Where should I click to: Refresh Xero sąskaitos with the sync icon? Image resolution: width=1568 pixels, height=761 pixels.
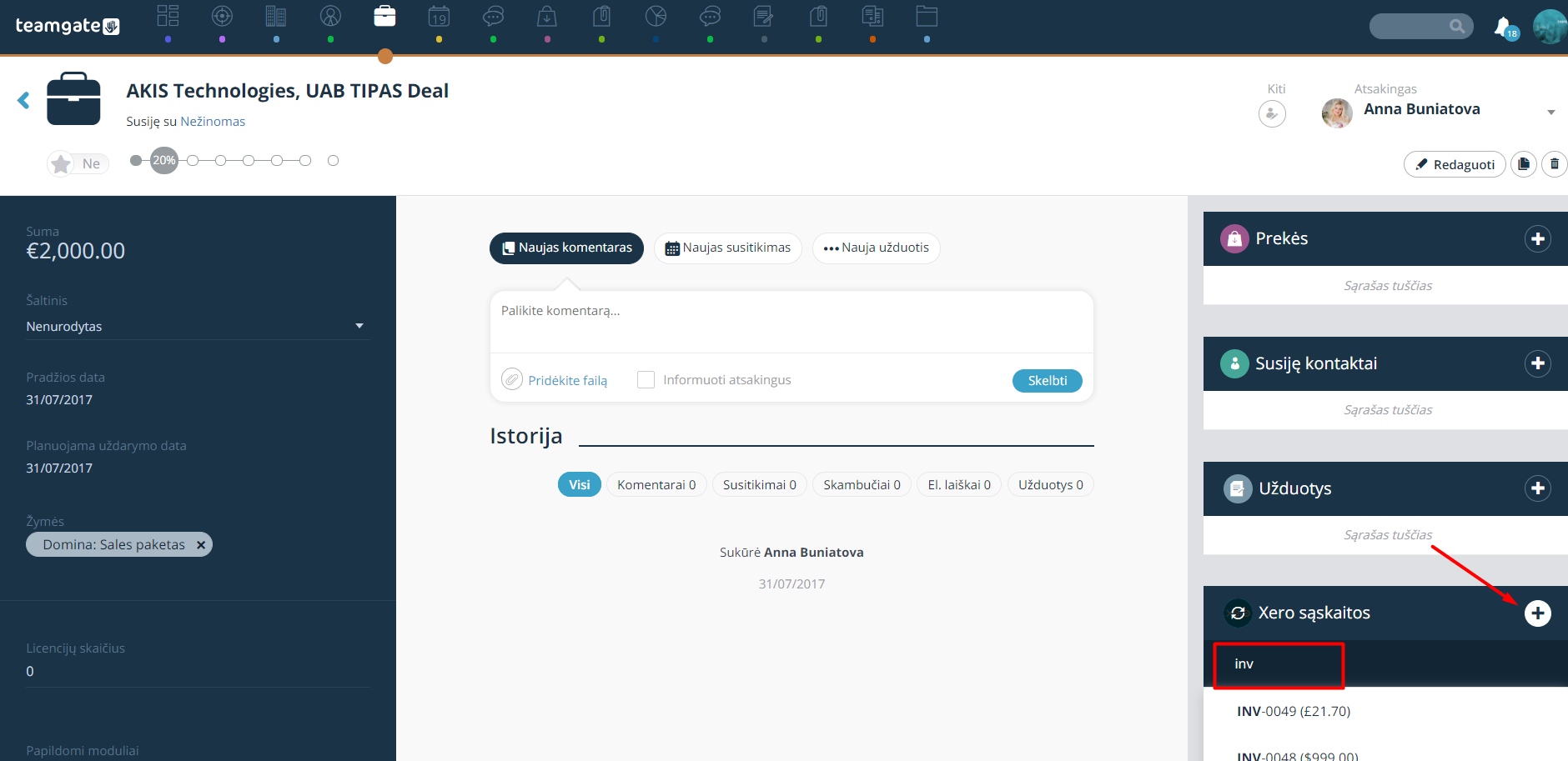pos(1238,613)
